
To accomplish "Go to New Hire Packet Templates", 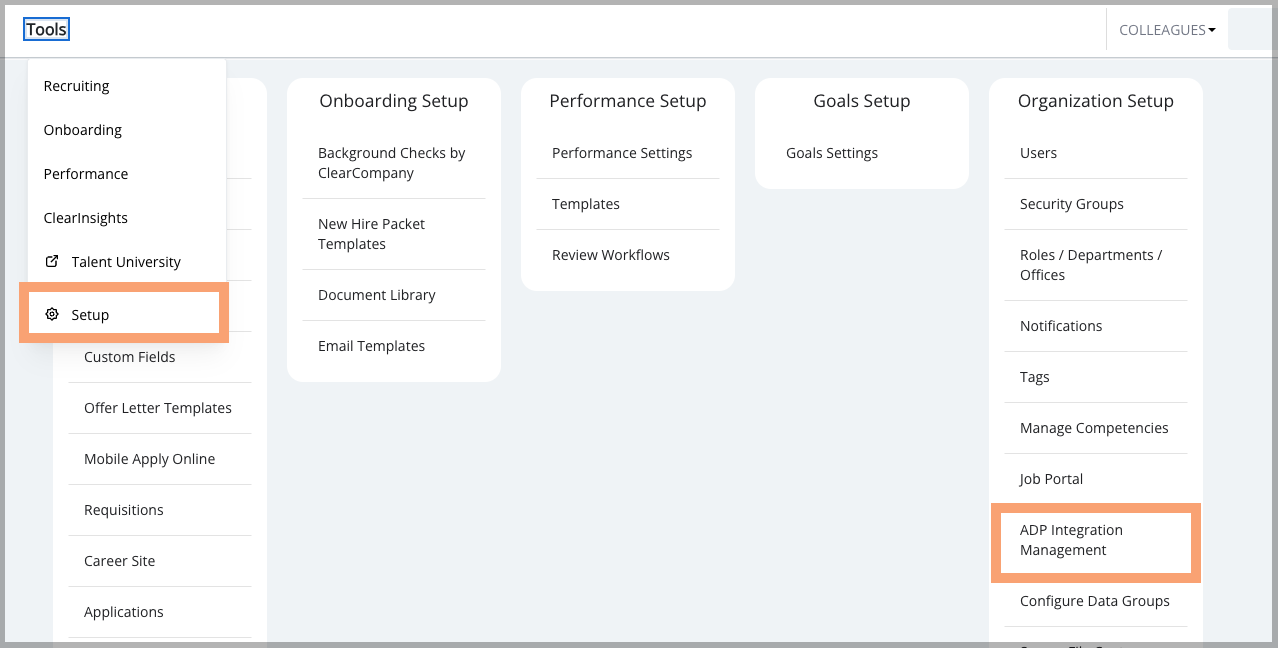I will (372, 234).
